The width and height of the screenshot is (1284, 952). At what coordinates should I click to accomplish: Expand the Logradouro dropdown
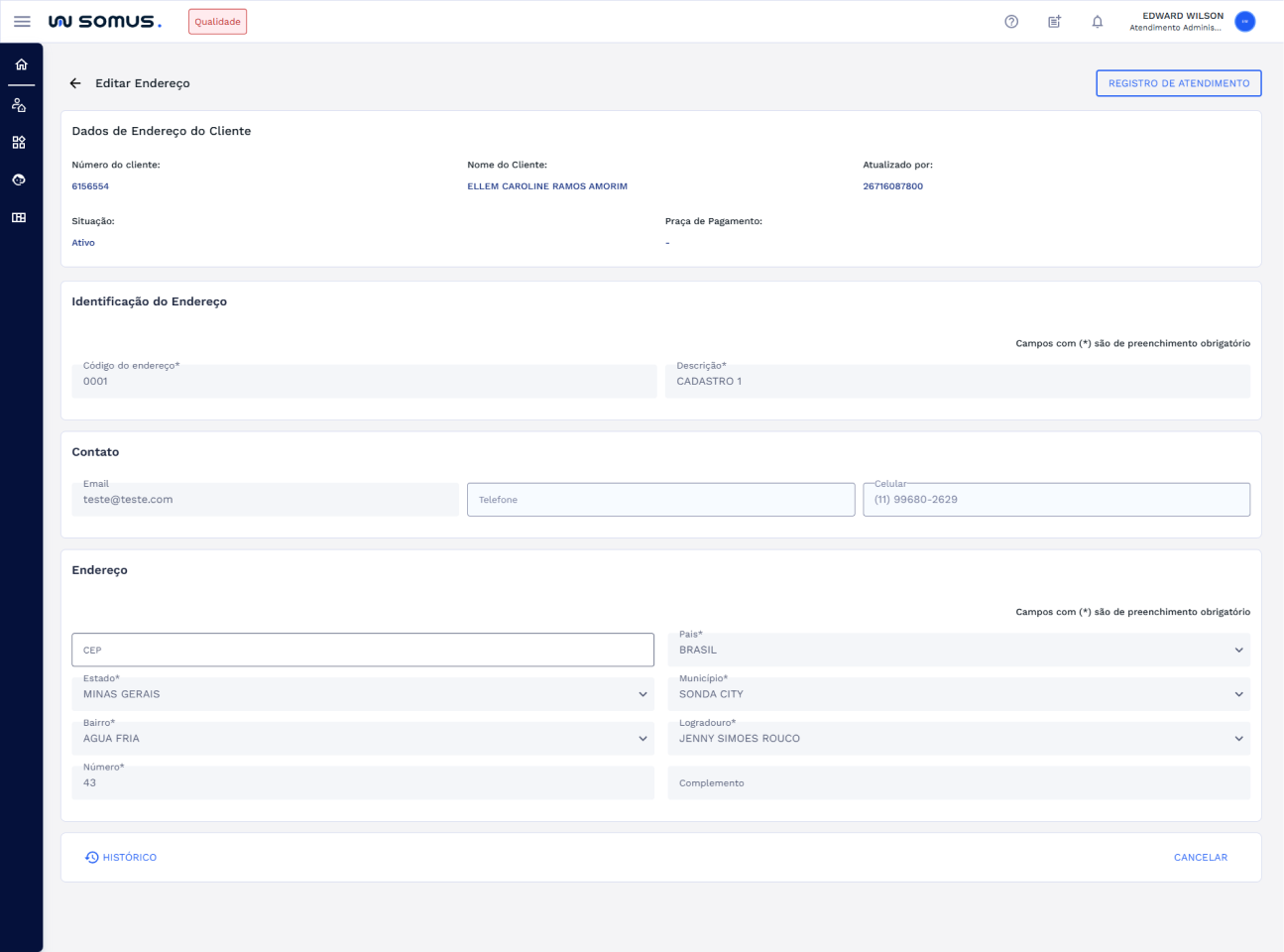(x=1238, y=739)
